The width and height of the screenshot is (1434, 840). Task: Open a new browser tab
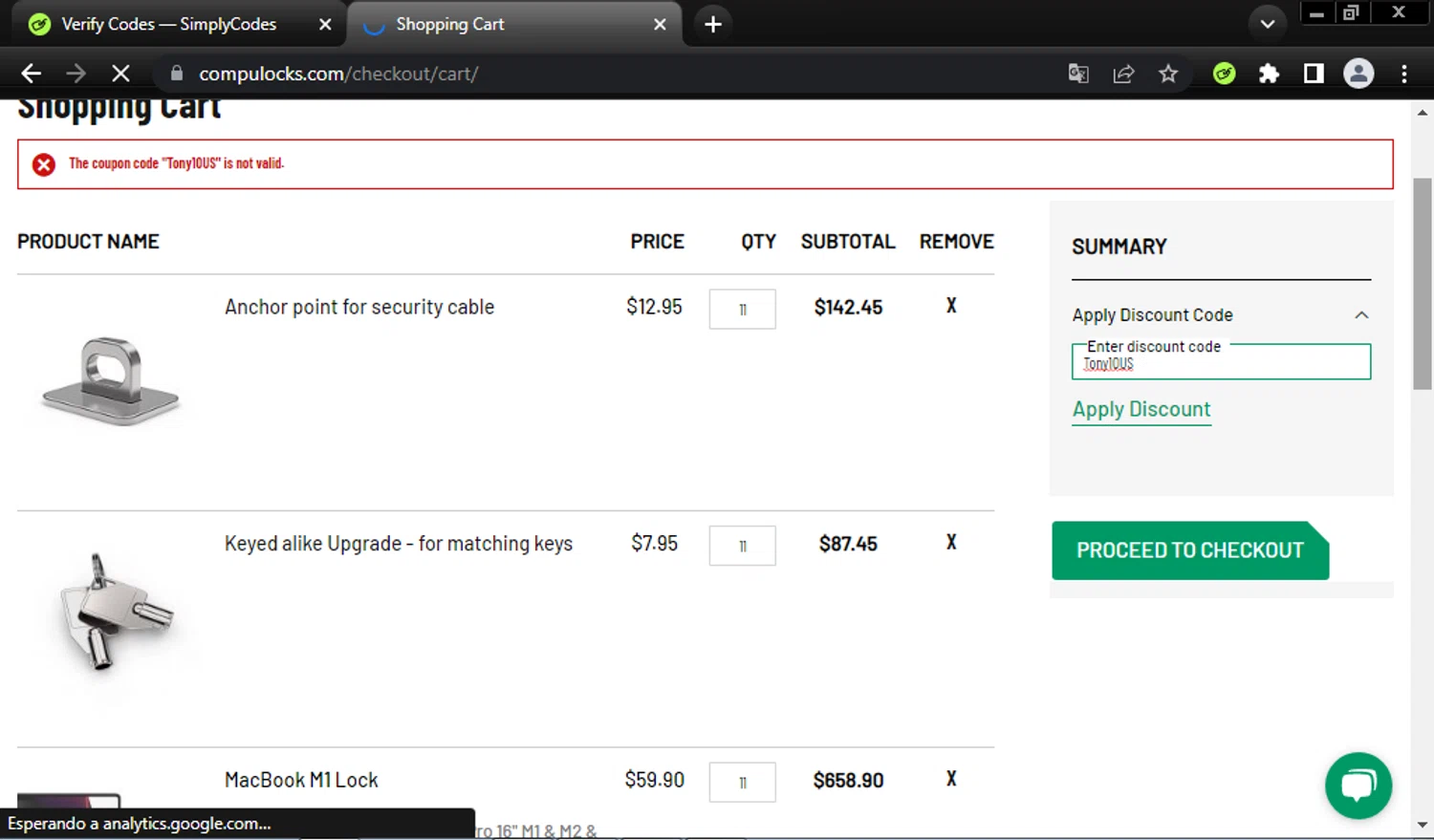coord(713,24)
